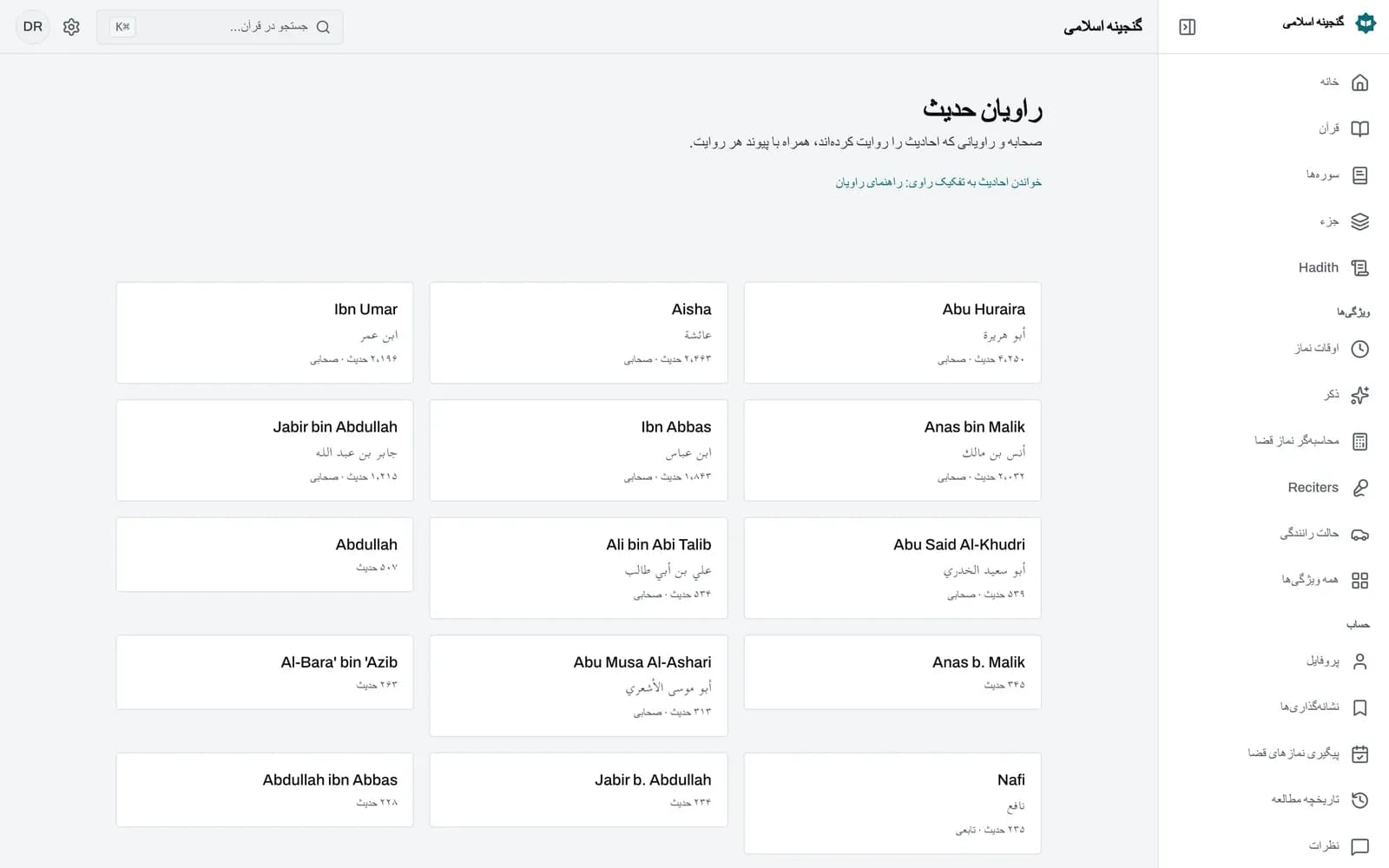Open settings gear in header

(71, 27)
